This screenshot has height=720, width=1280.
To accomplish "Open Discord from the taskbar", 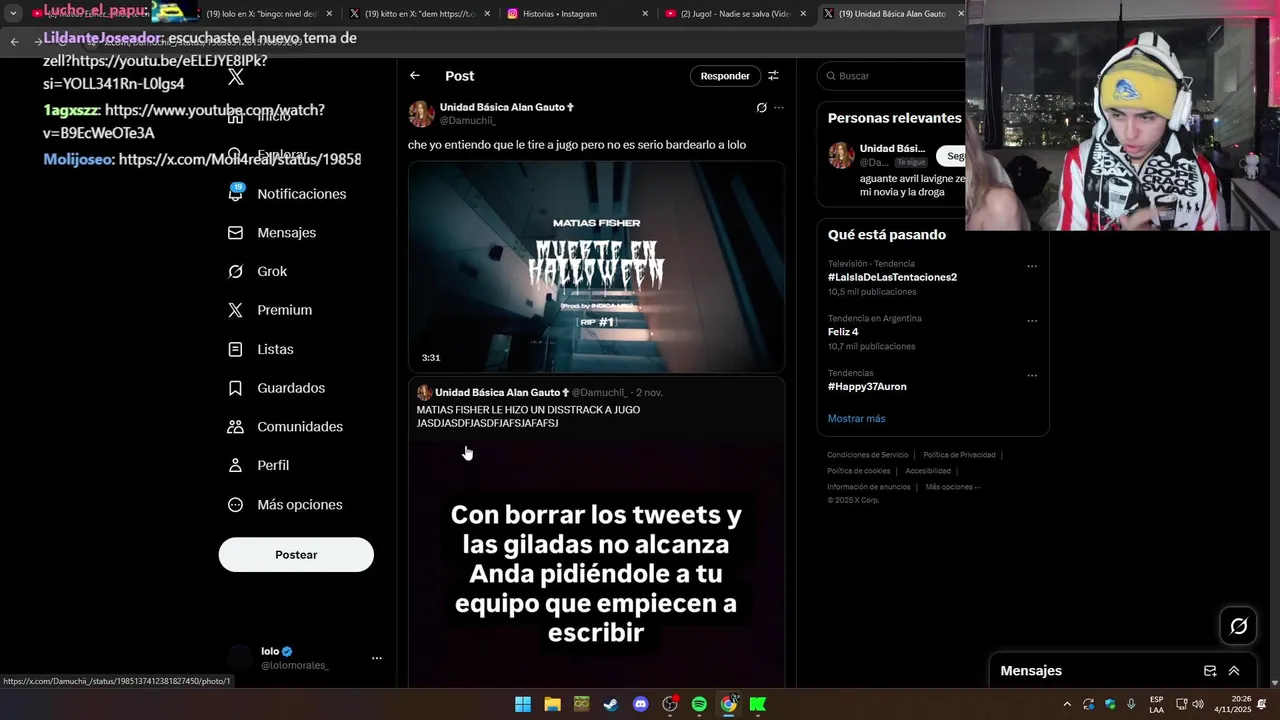I will pos(641,704).
